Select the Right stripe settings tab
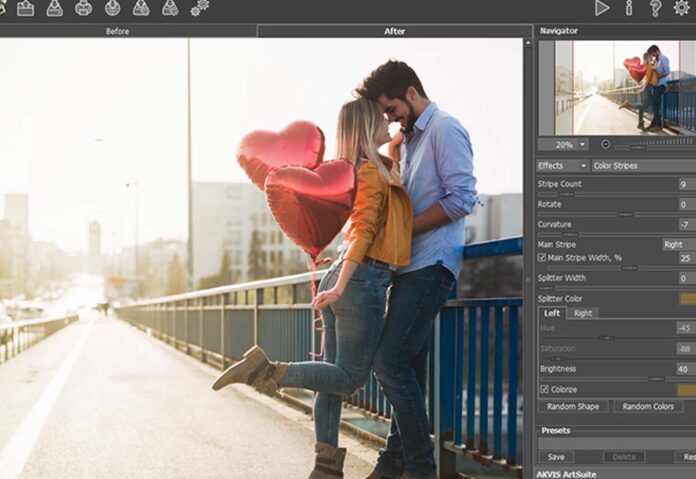The height and width of the screenshot is (479, 696). point(583,313)
